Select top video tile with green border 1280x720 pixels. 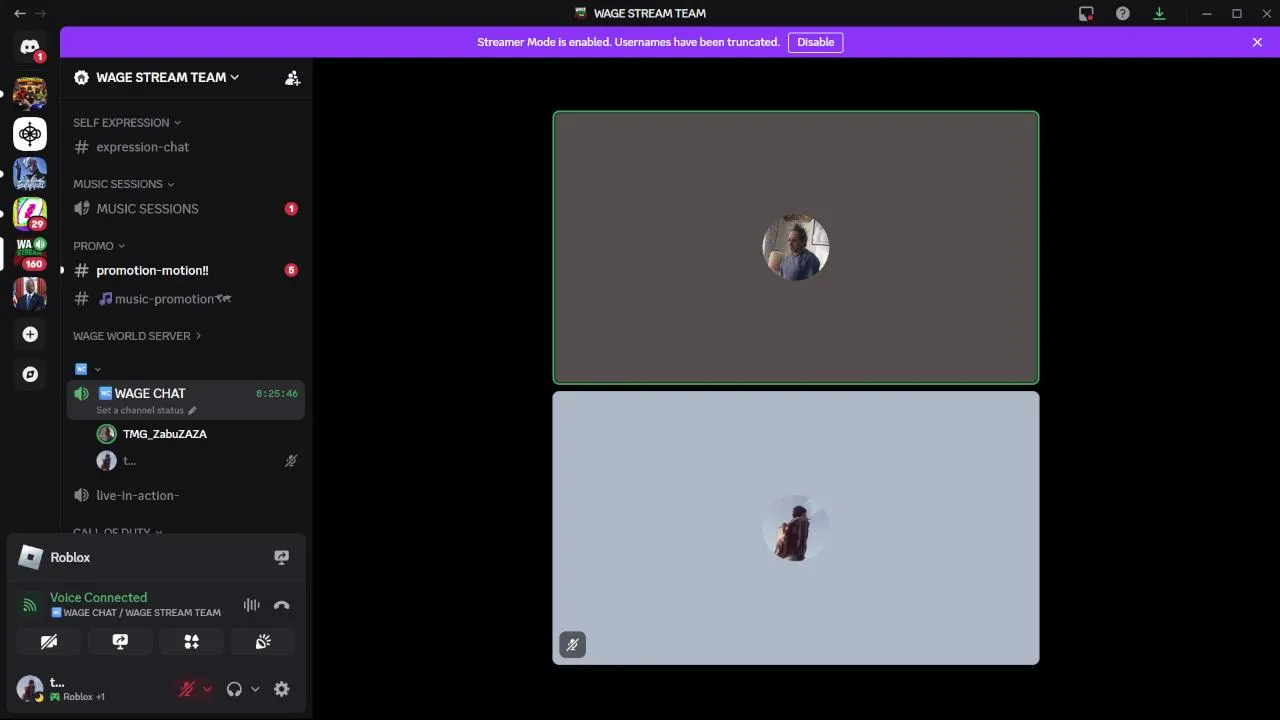(796, 247)
